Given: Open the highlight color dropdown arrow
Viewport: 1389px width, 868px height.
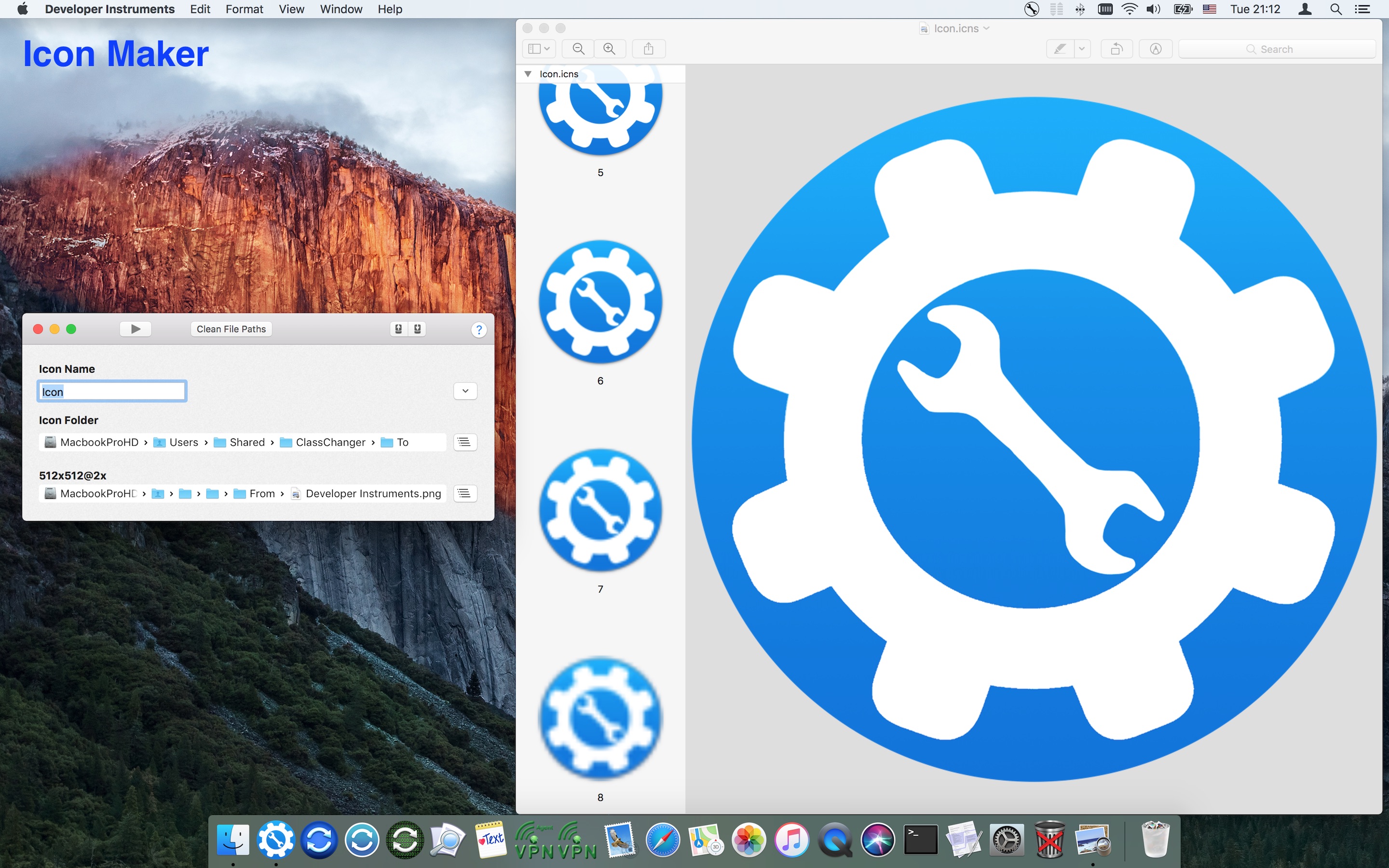Looking at the screenshot, I should (1082, 49).
